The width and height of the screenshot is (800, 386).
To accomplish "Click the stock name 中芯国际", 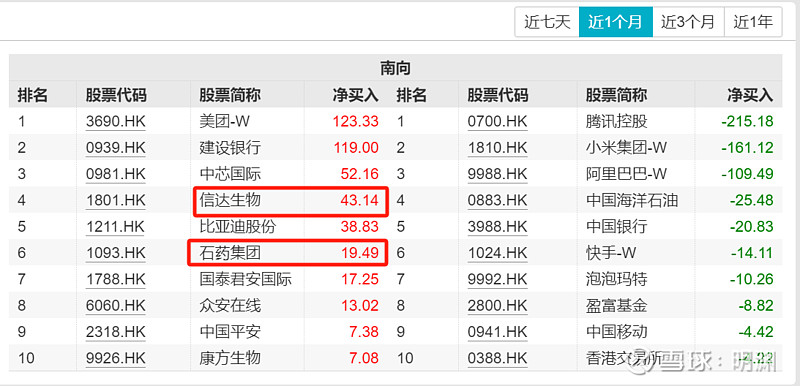I will click(230, 174).
